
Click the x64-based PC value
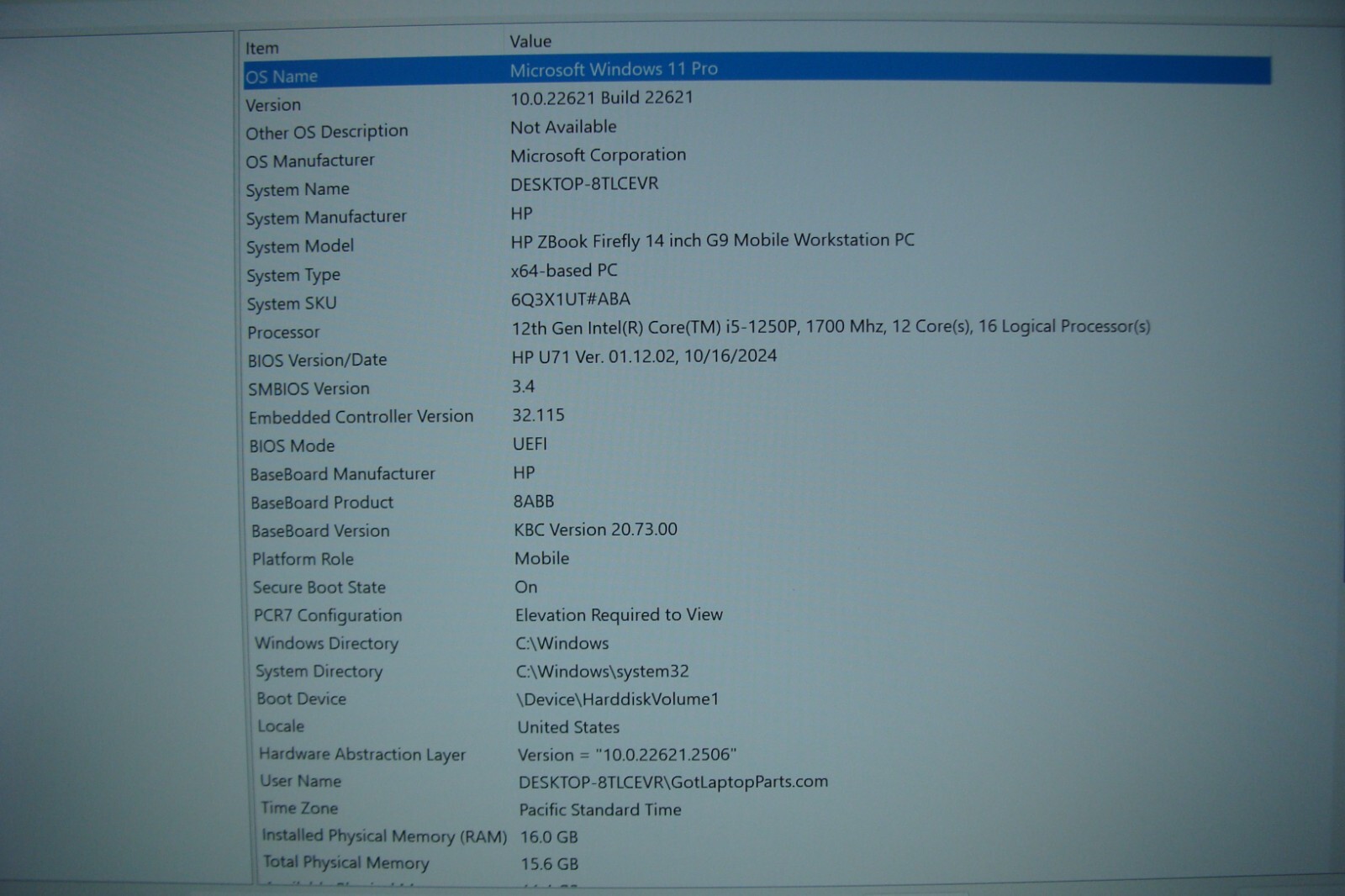(564, 271)
